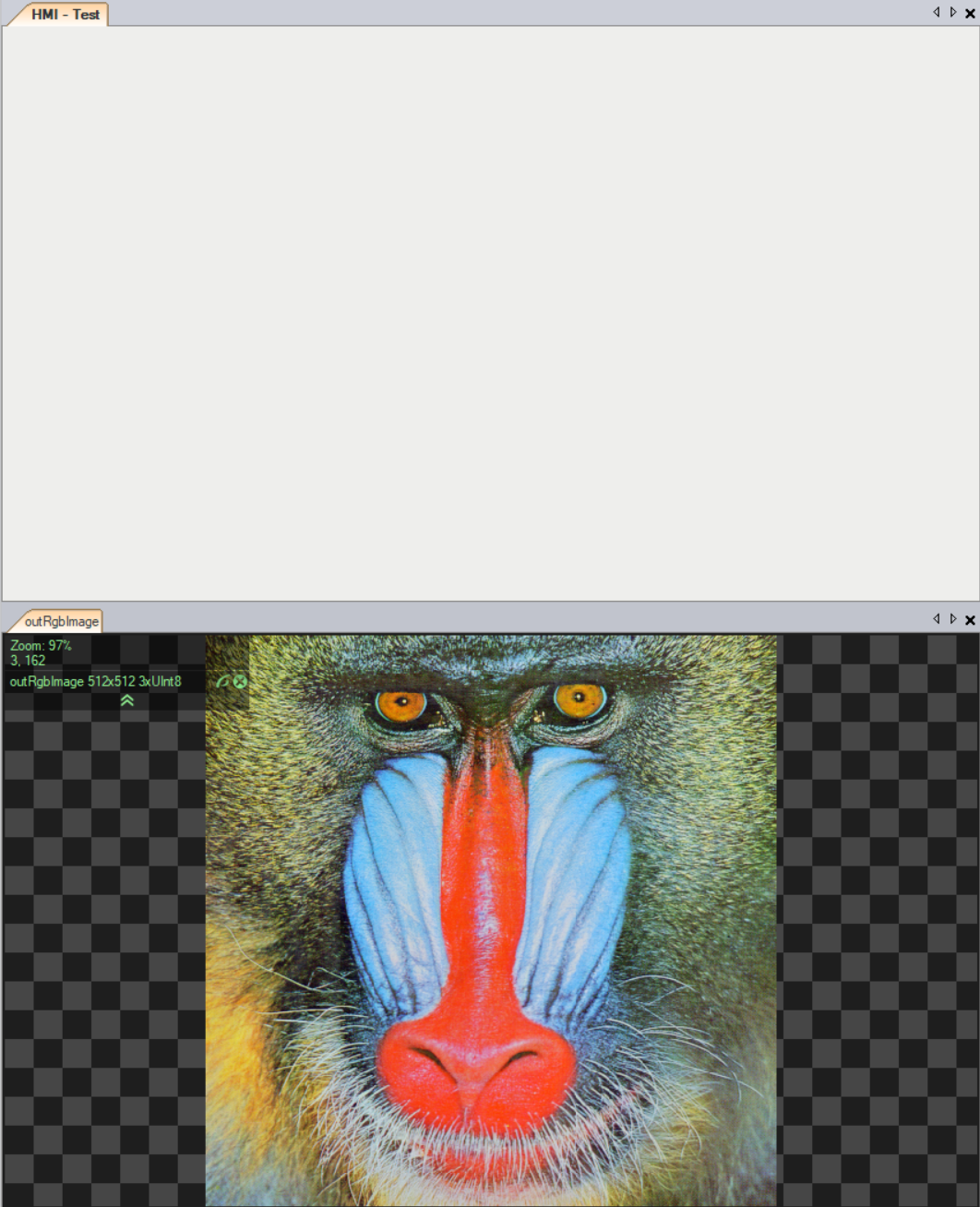Viewport: 980px width, 1207px height.
Task: Close the HMI - Test panel
Action: (x=970, y=13)
